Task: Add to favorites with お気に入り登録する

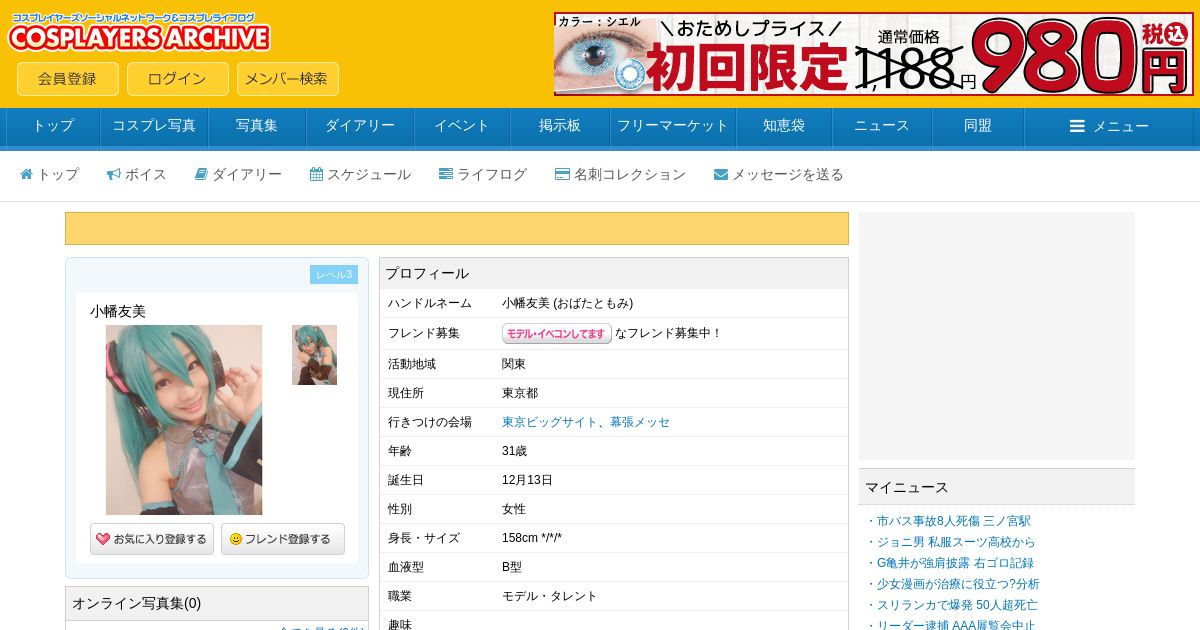Action: coord(152,539)
